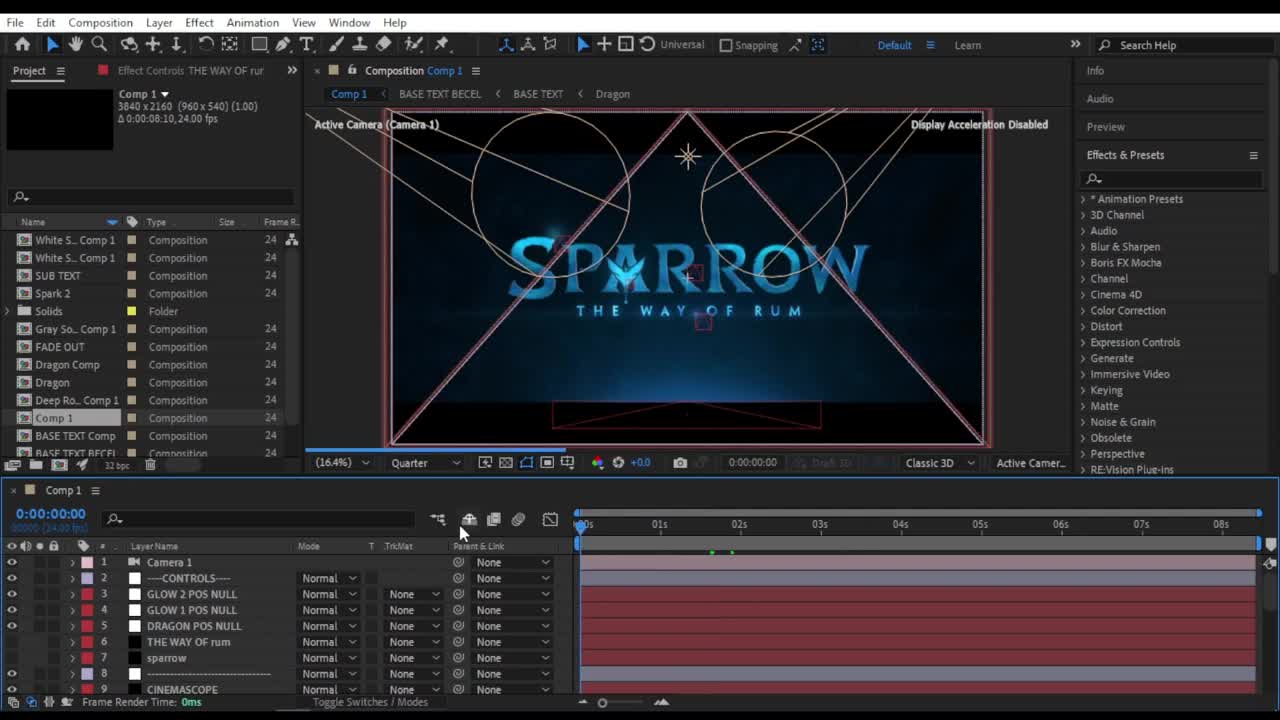Select the Rotation tool
1280x720 pixels.
[x=205, y=44]
